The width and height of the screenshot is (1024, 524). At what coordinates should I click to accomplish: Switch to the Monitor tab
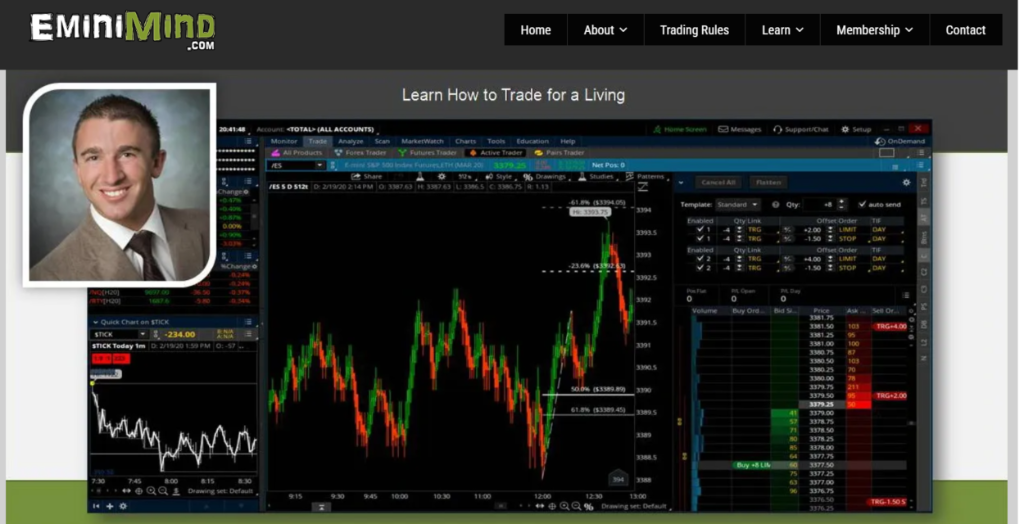click(283, 141)
